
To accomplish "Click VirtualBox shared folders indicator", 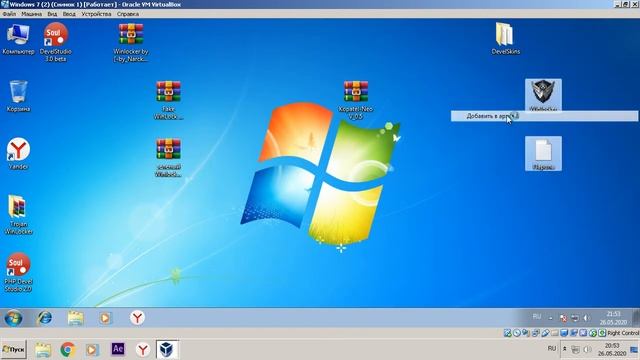I will coord(554,333).
